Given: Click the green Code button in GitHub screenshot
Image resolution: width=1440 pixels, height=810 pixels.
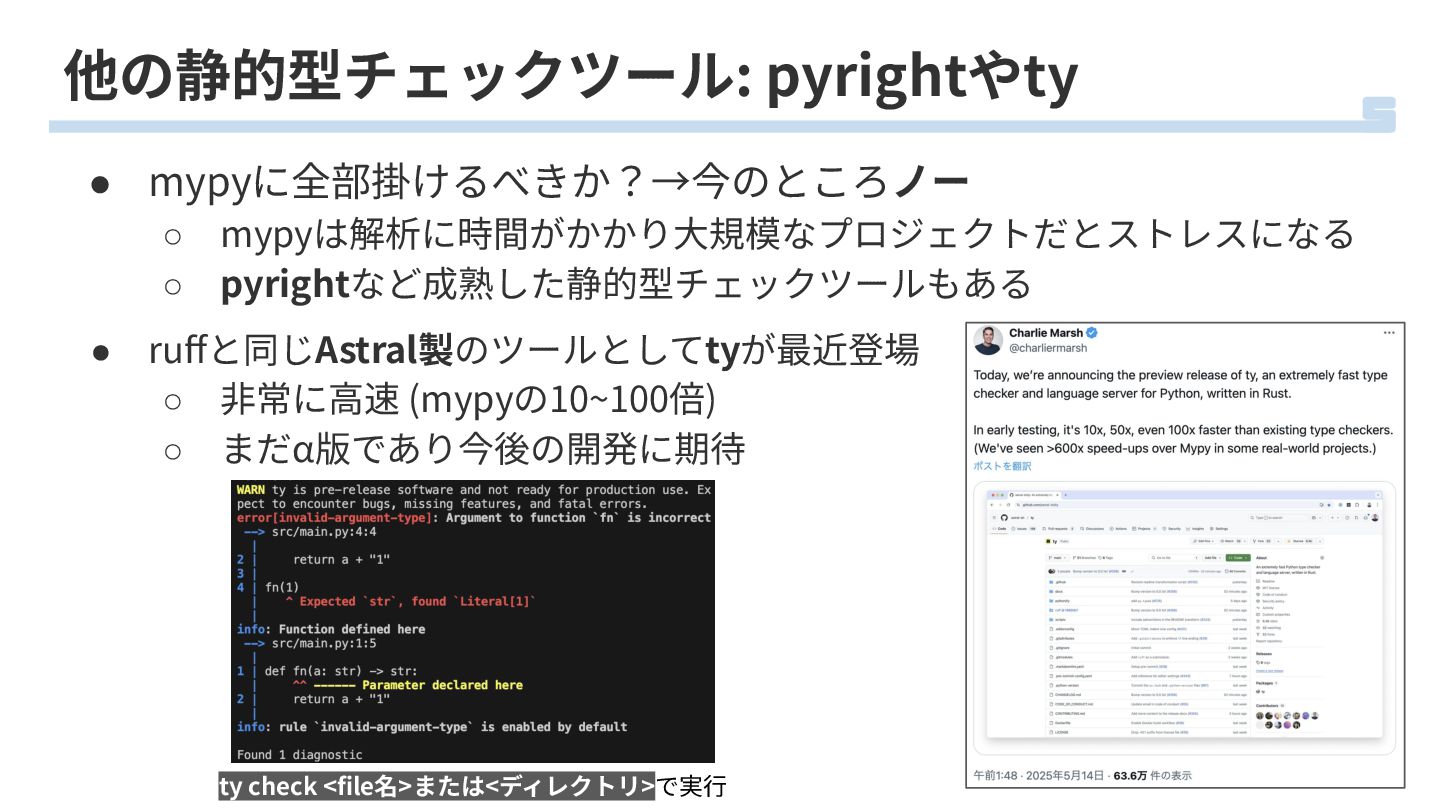Looking at the screenshot, I should point(1237,558).
